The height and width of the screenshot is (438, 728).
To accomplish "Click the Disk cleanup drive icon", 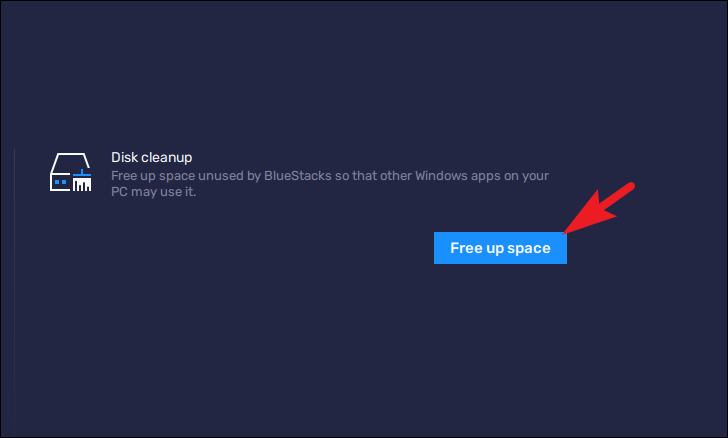I will 71,172.
